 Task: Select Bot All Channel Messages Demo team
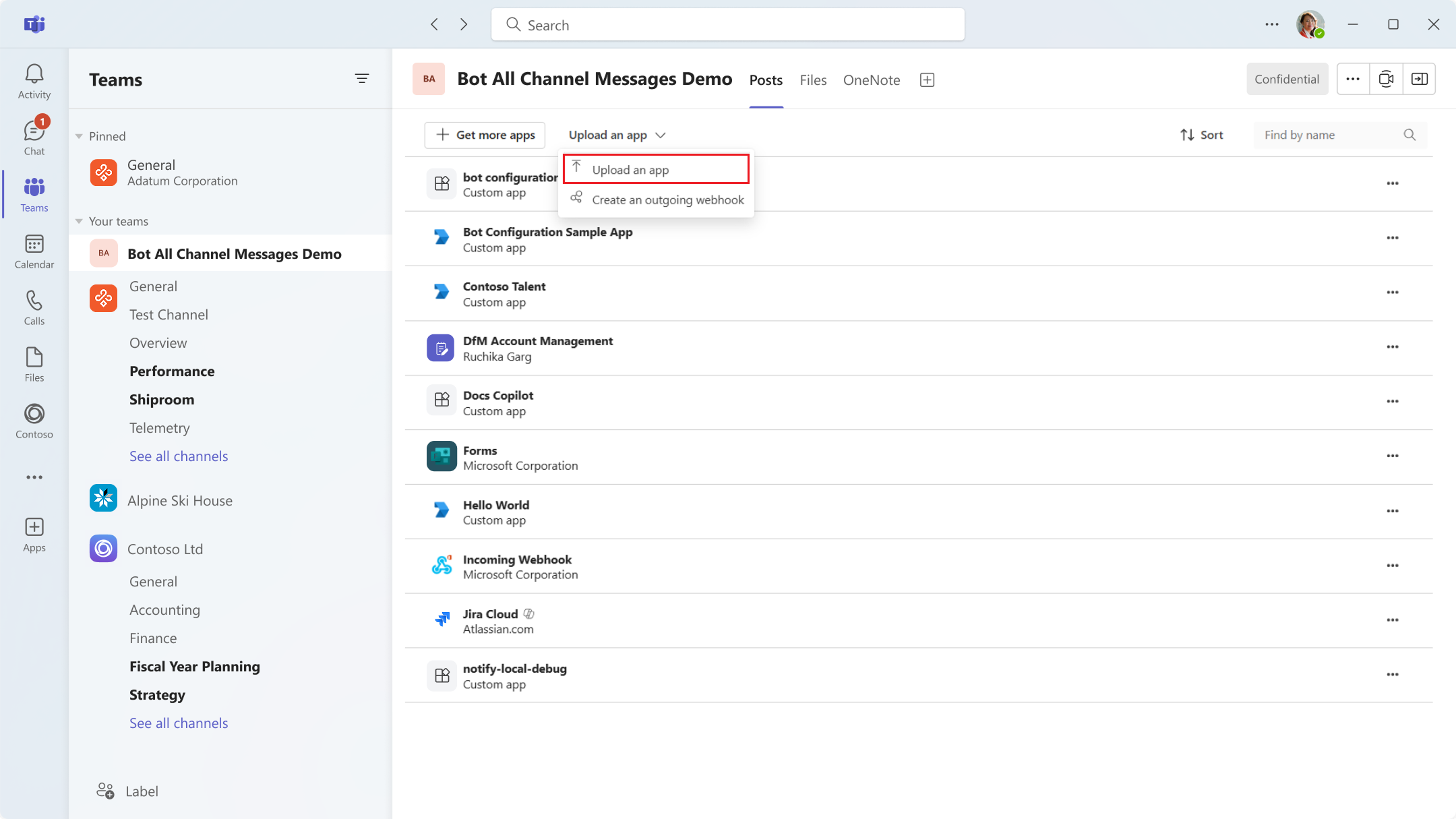point(231,253)
